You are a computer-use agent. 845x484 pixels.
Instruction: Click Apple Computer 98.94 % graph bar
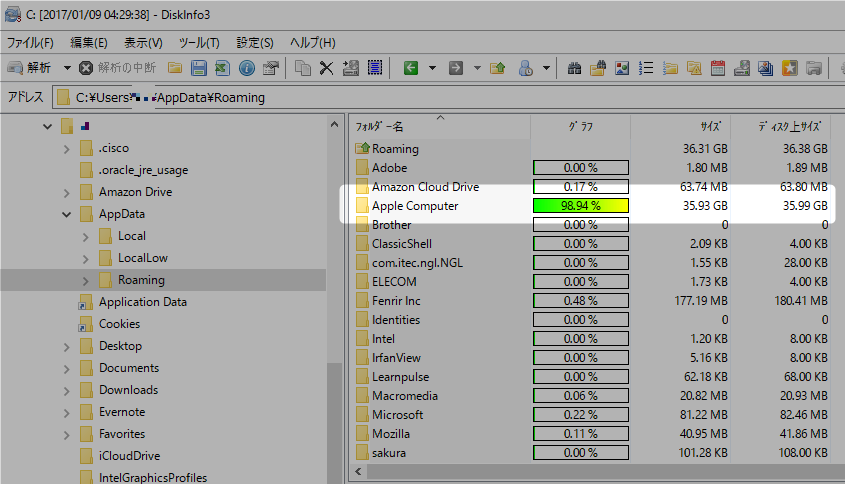(x=580, y=206)
